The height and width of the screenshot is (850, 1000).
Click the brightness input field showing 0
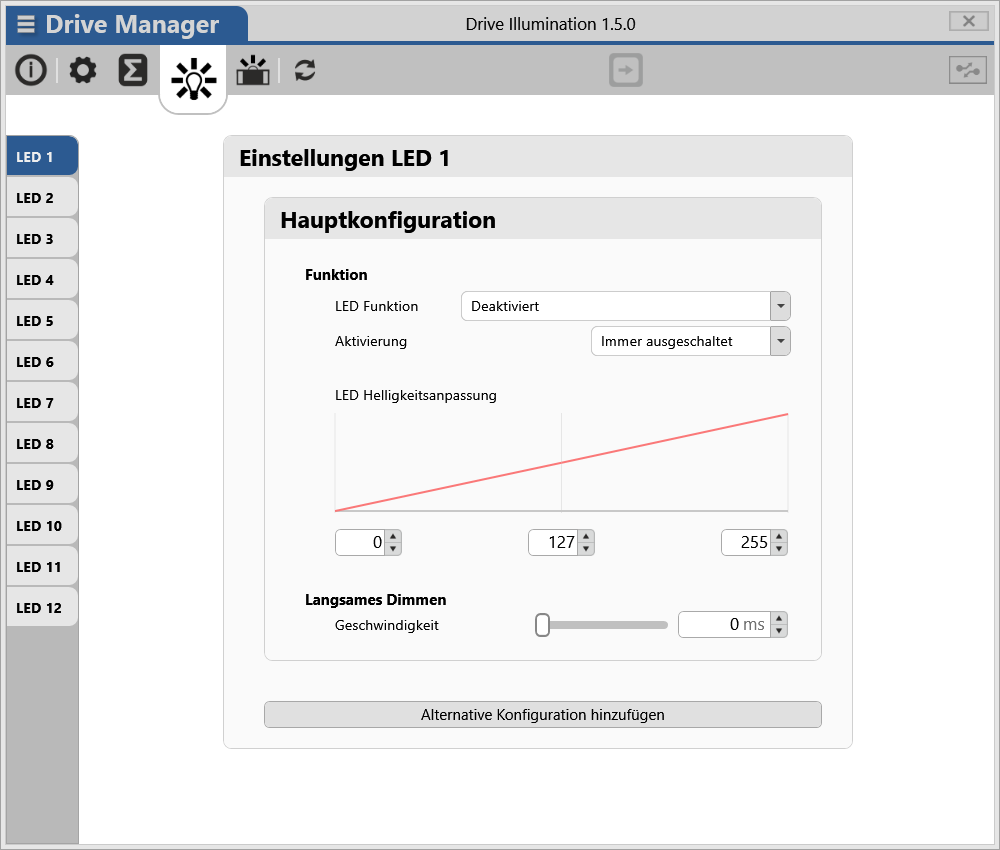coord(360,542)
